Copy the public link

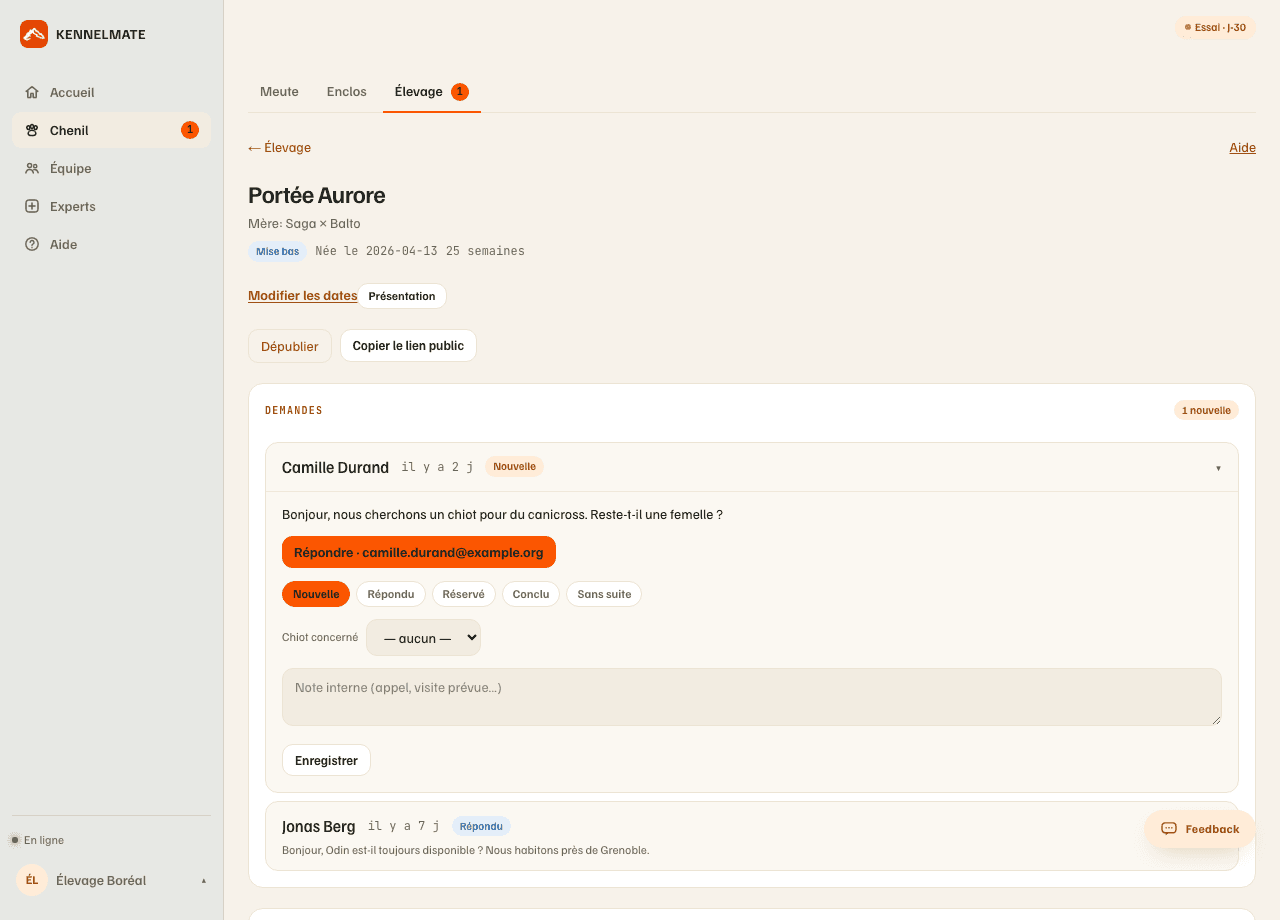point(408,346)
